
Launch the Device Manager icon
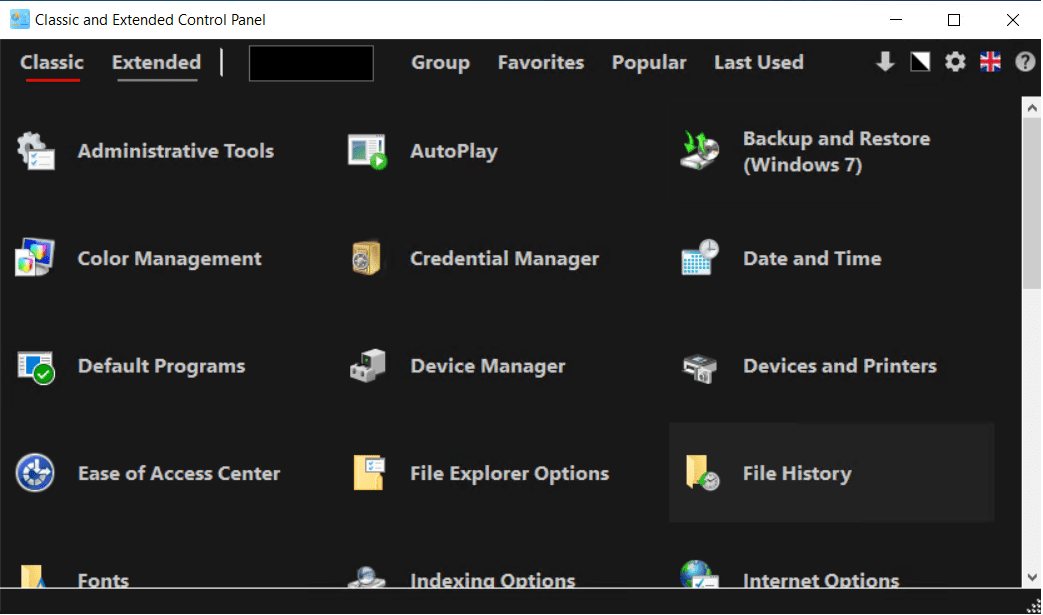coord(367,366)
